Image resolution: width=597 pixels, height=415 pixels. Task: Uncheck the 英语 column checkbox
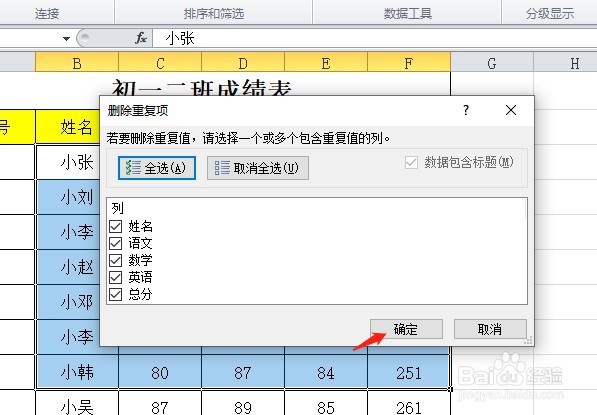(x=115, y=277)
